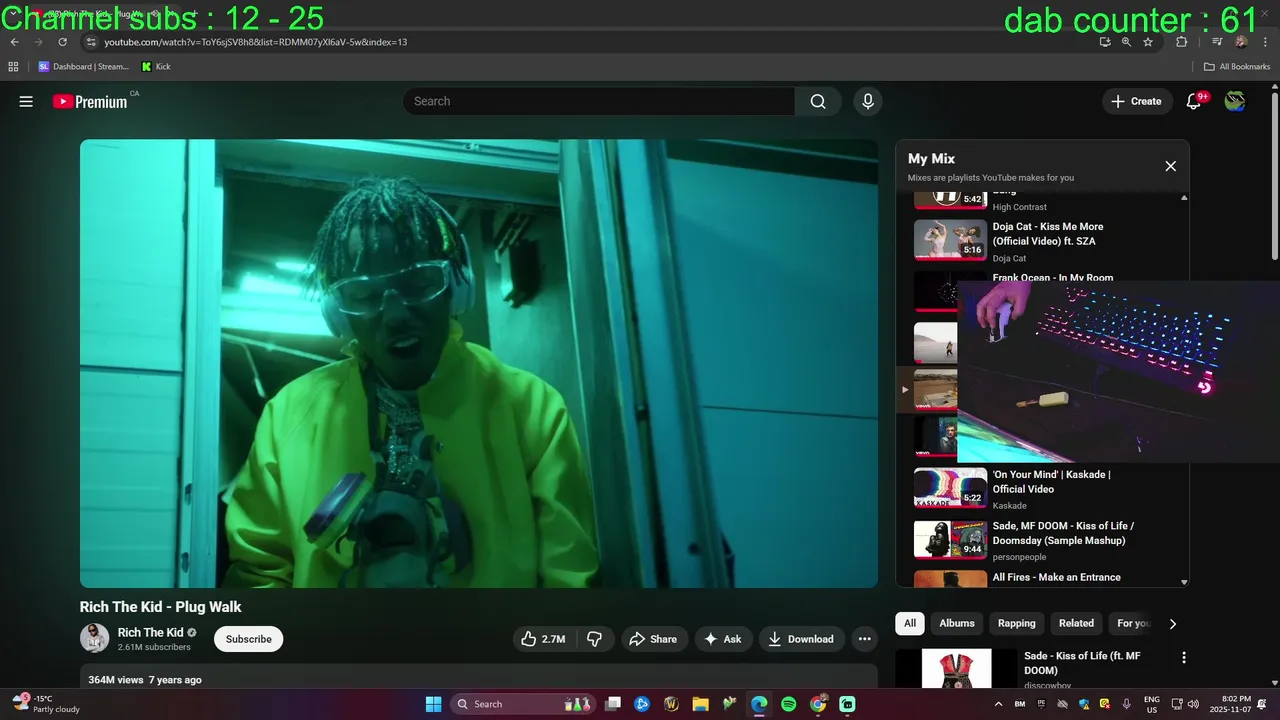Open weather widget Partly cloudy

pos(46,704)
